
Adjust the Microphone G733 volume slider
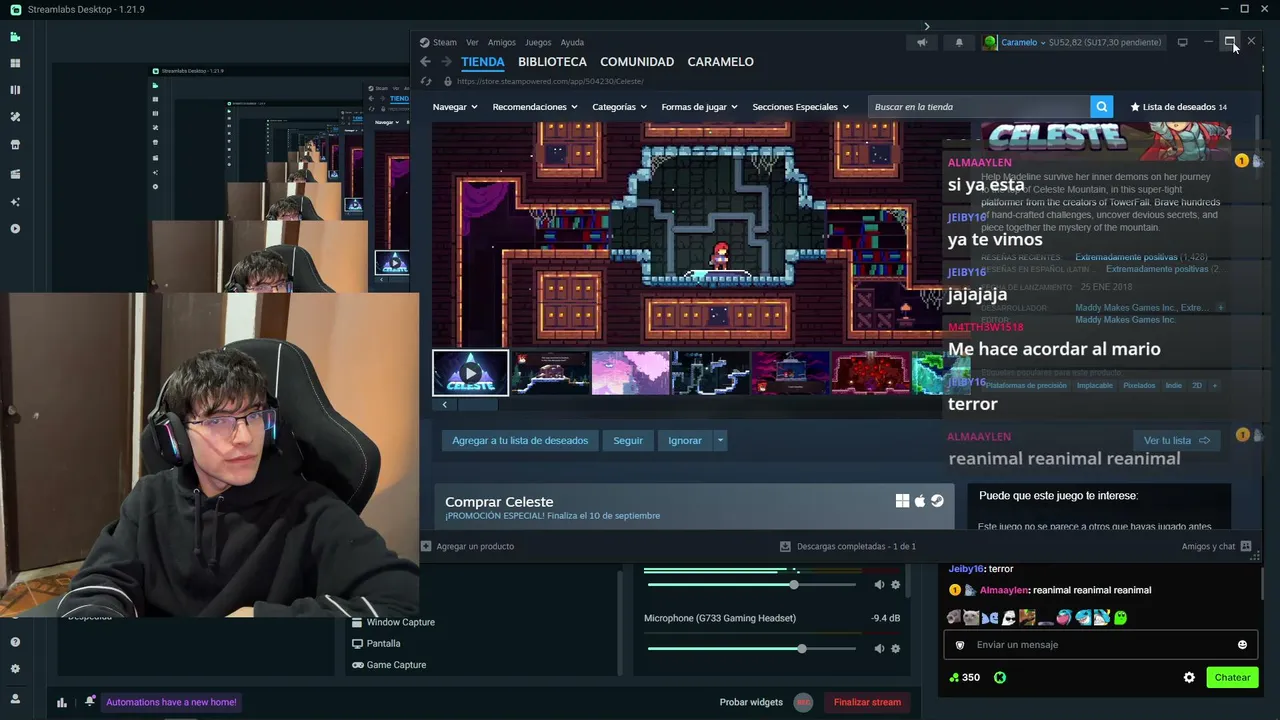(752, 649)
